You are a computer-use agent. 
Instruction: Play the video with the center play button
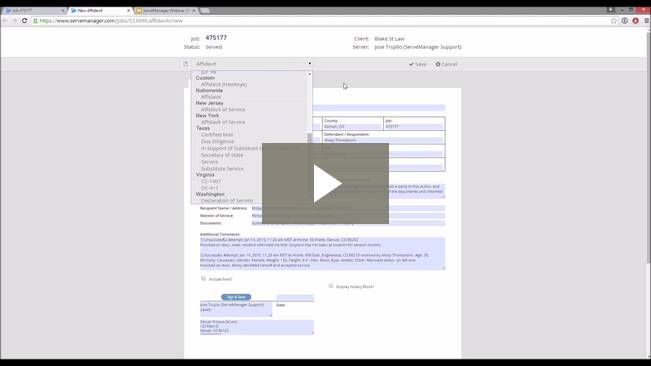[x=325, y=183]
